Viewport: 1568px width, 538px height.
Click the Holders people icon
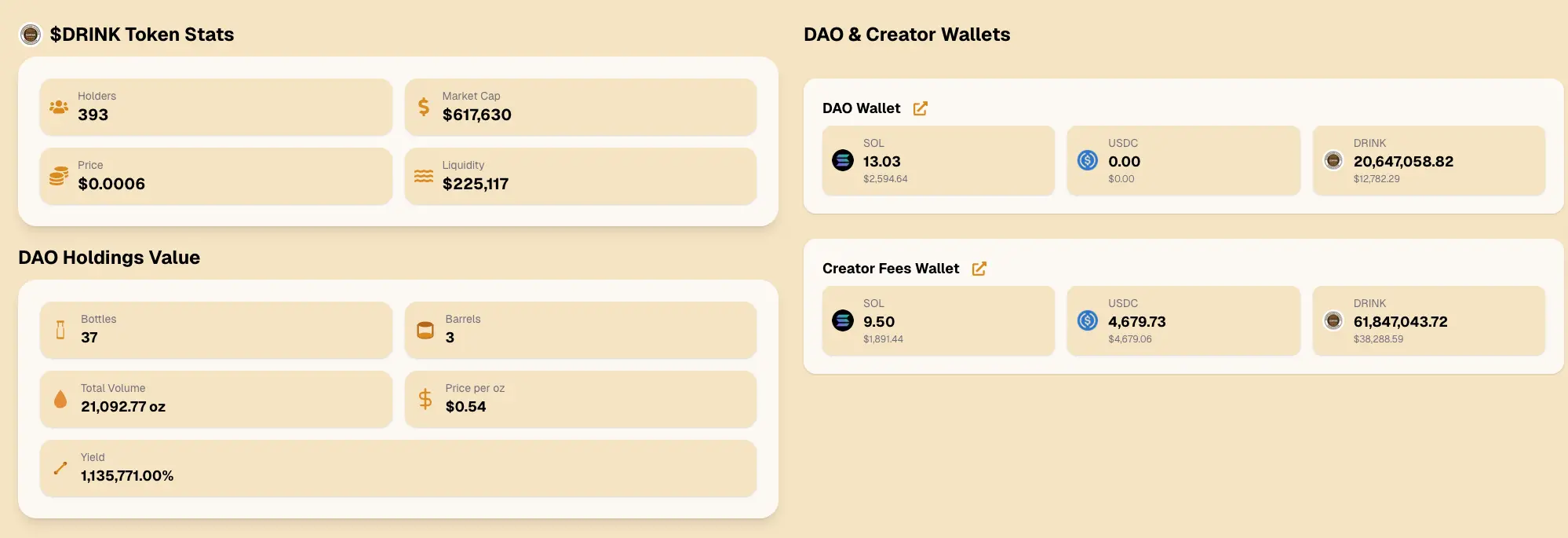(x=59, y=107)
